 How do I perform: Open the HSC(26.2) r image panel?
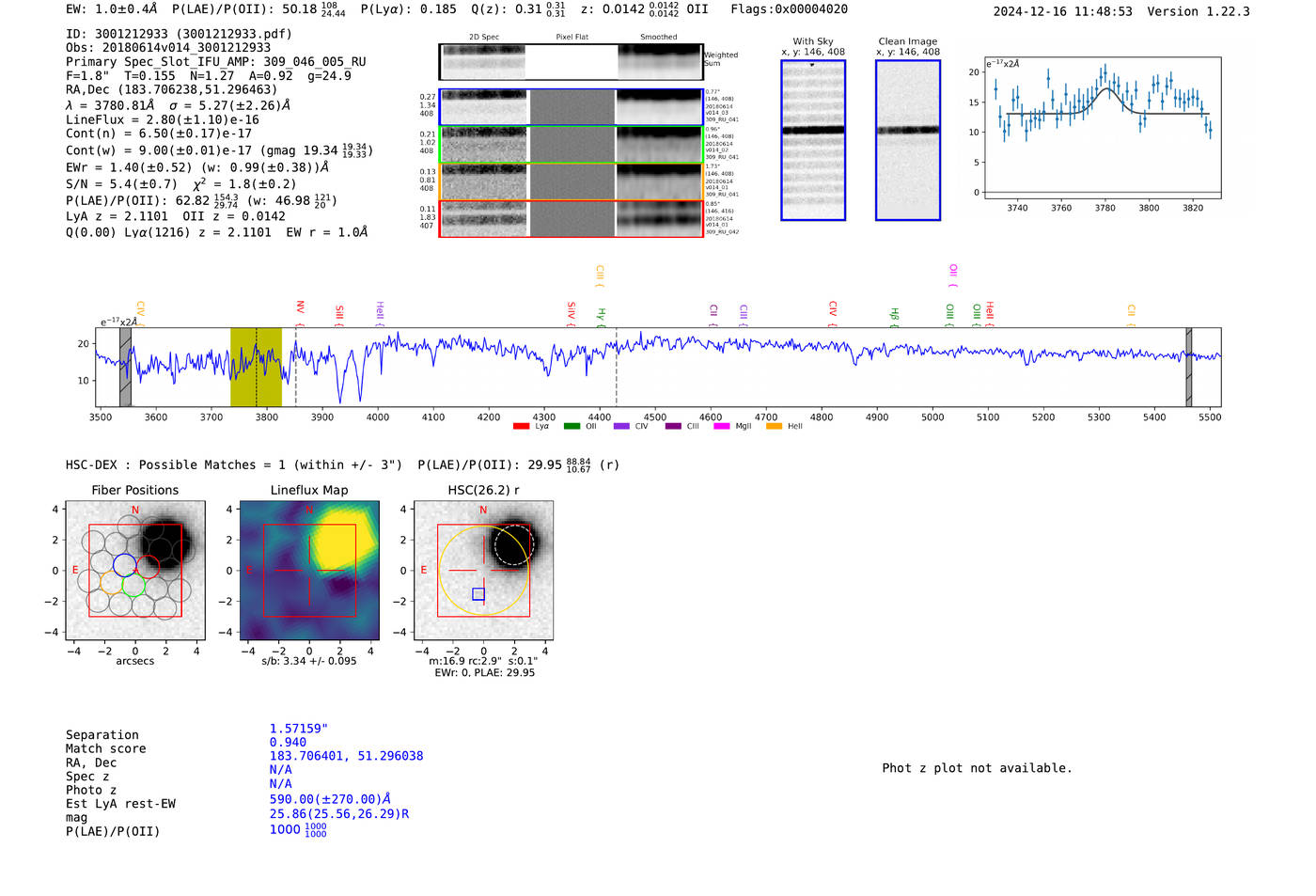(483, 571)
